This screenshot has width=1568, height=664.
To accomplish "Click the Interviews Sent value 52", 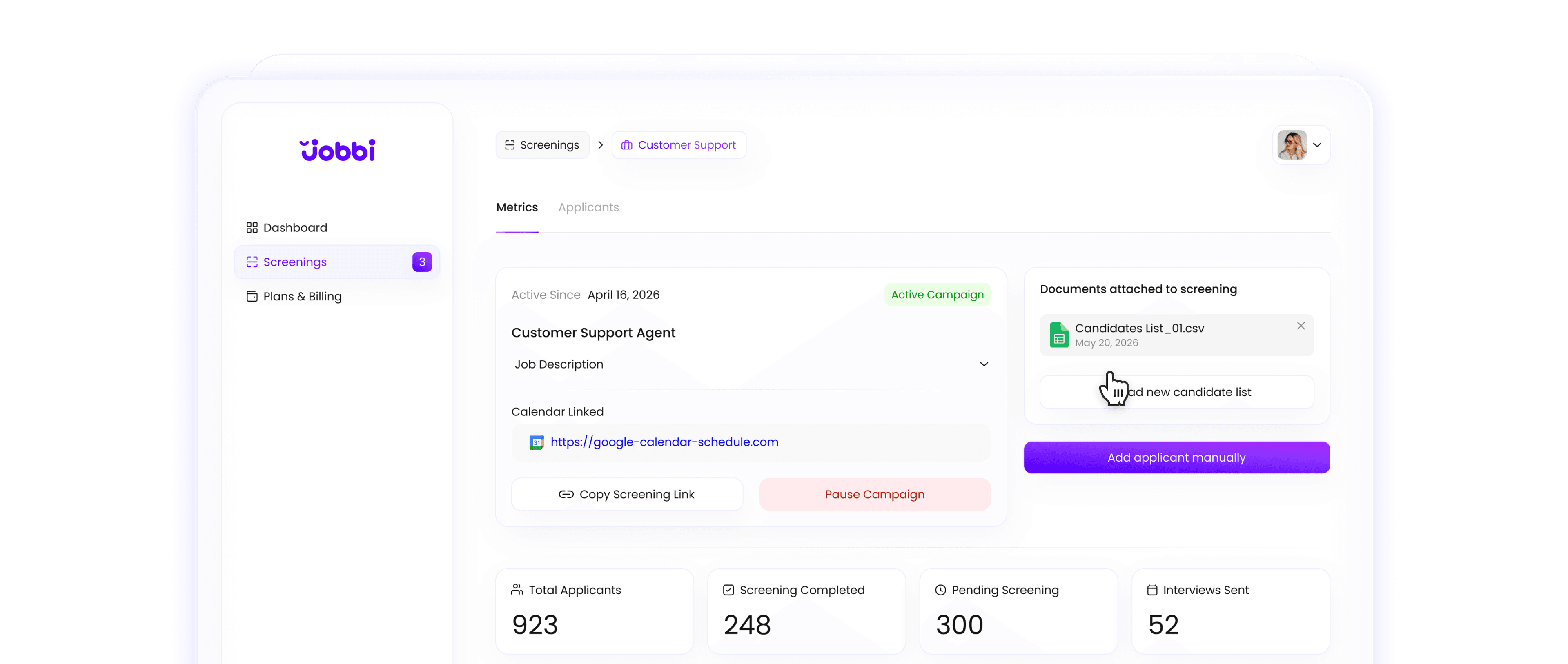I will [1163, 625].
